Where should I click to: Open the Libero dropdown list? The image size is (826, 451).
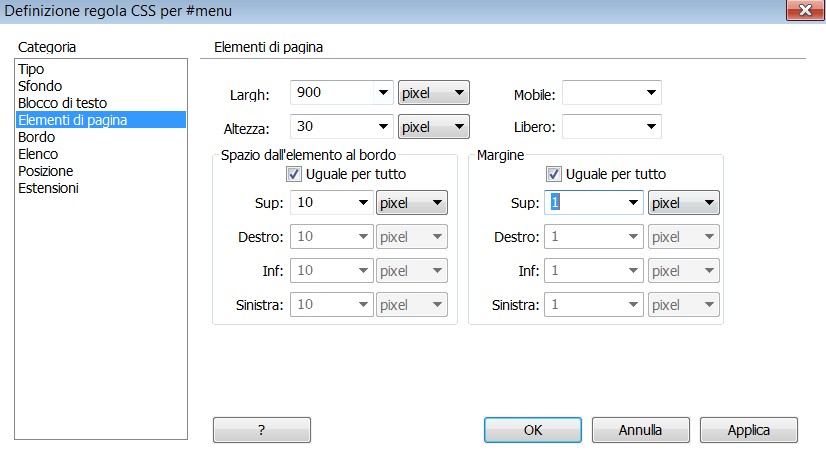(x=612, y=126)
